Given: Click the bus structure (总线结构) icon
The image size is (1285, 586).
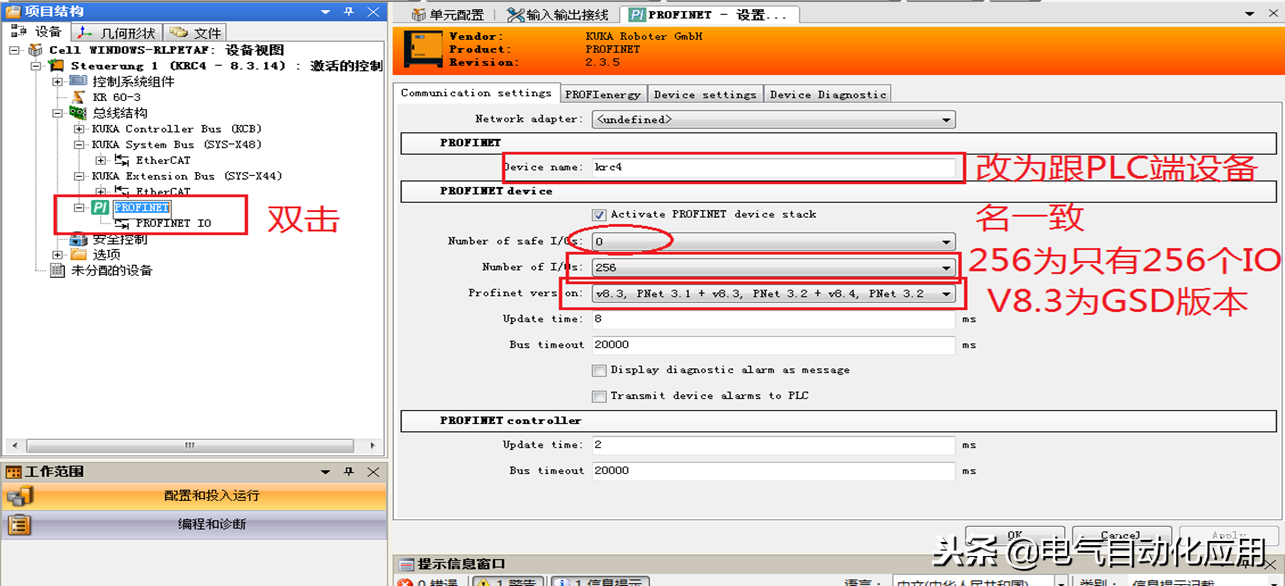Looking at the screenshot, I should tap(78, 113).
